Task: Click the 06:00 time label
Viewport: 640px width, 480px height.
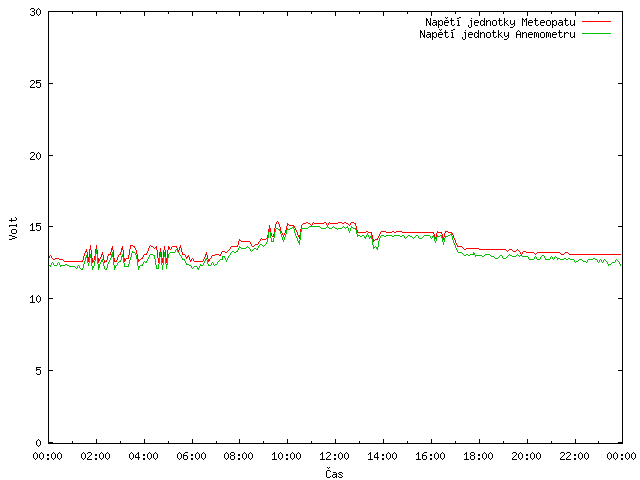Action: pos(191,456)
